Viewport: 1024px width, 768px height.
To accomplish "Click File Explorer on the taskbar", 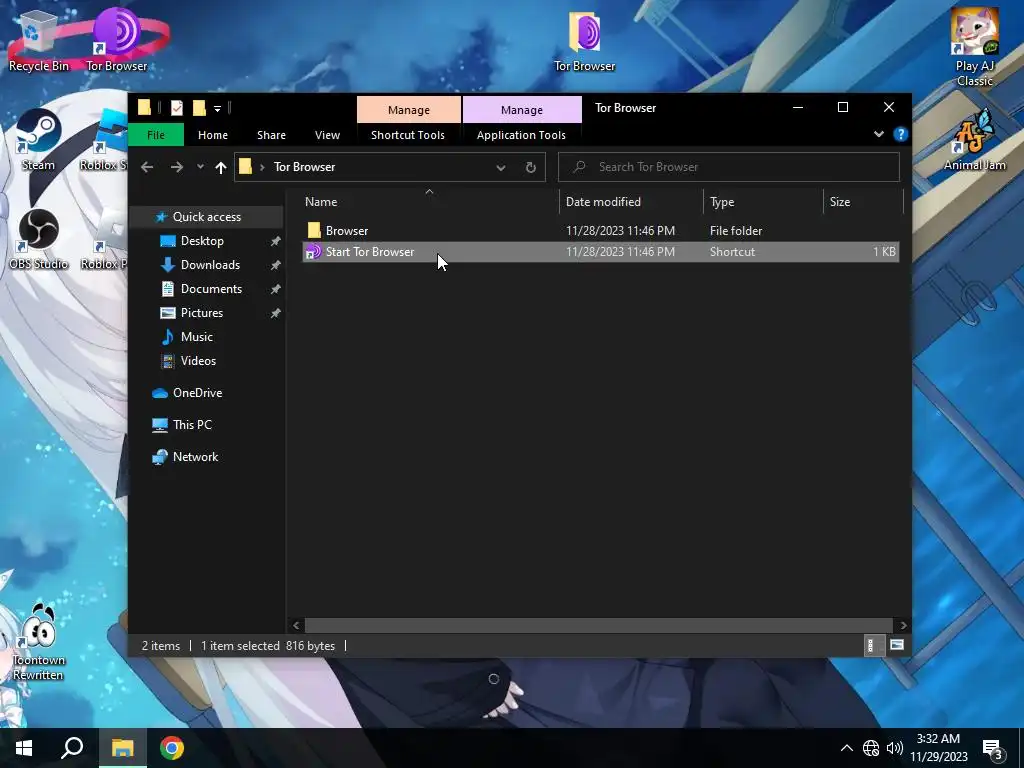I will (x=122, y=748).
